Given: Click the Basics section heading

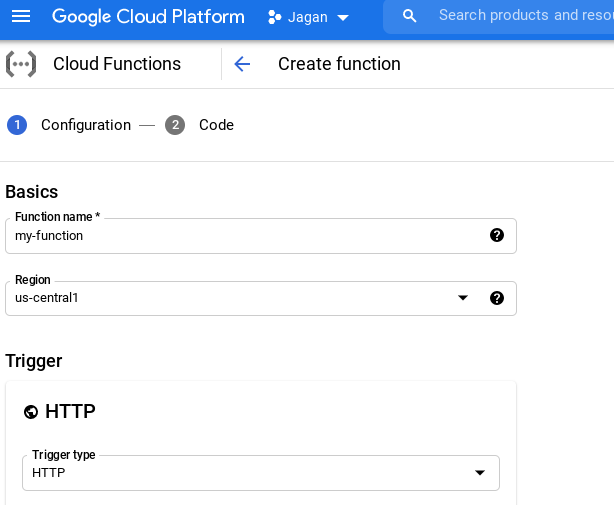Looking at the screenshot, I should pos(32,192).
